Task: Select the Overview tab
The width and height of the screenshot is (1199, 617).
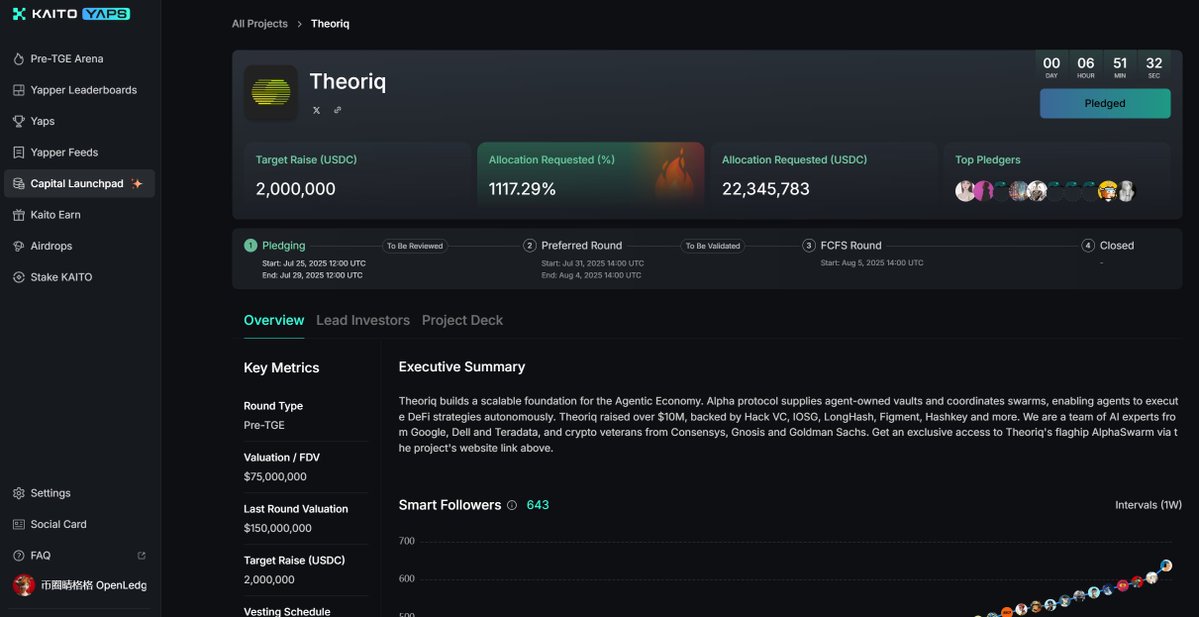Action: (274, 320)
